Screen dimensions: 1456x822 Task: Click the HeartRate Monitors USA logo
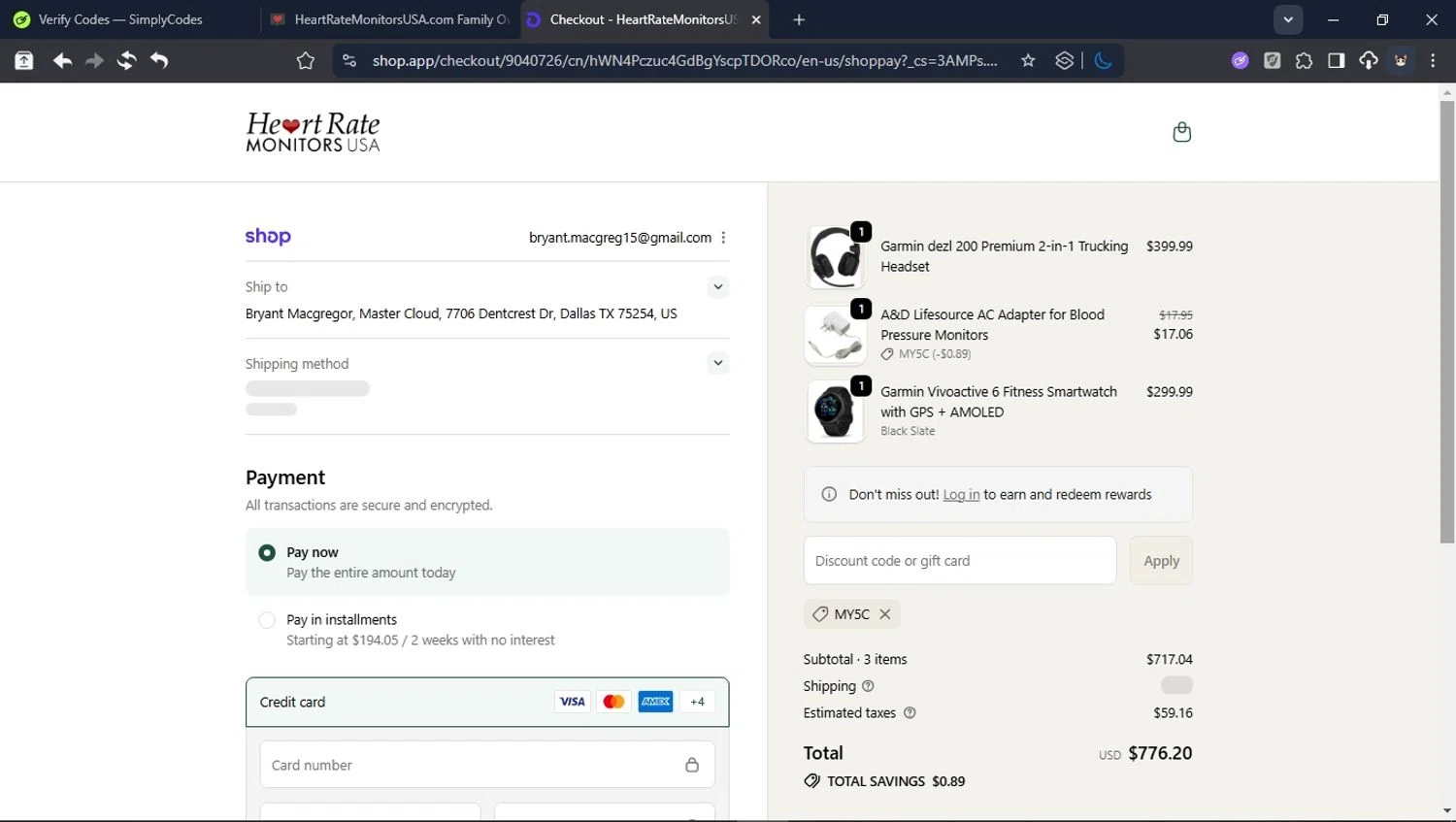313,132
